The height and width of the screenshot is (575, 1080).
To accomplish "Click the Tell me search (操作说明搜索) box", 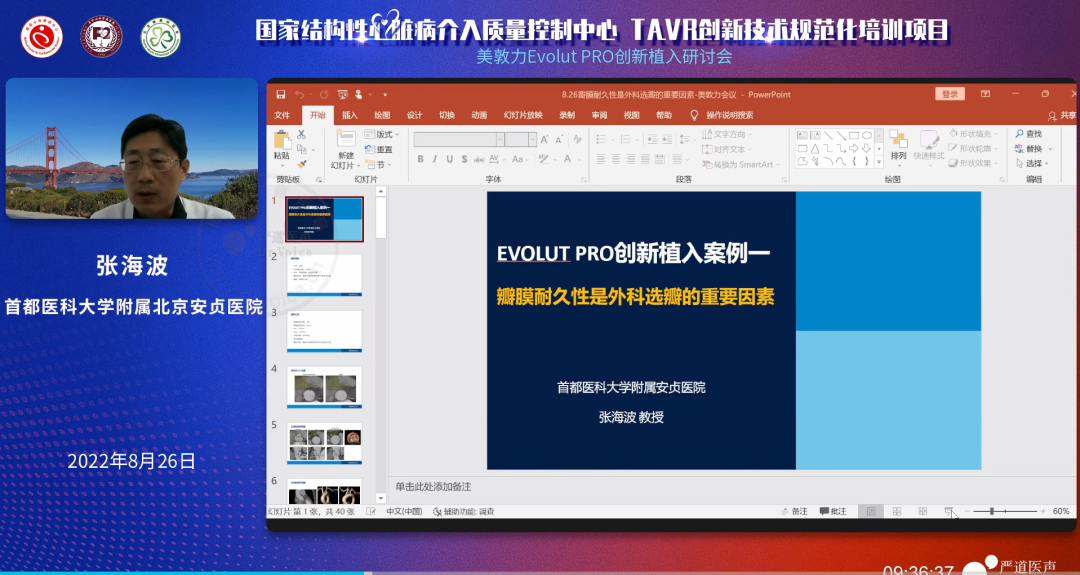I will point(722,115).
